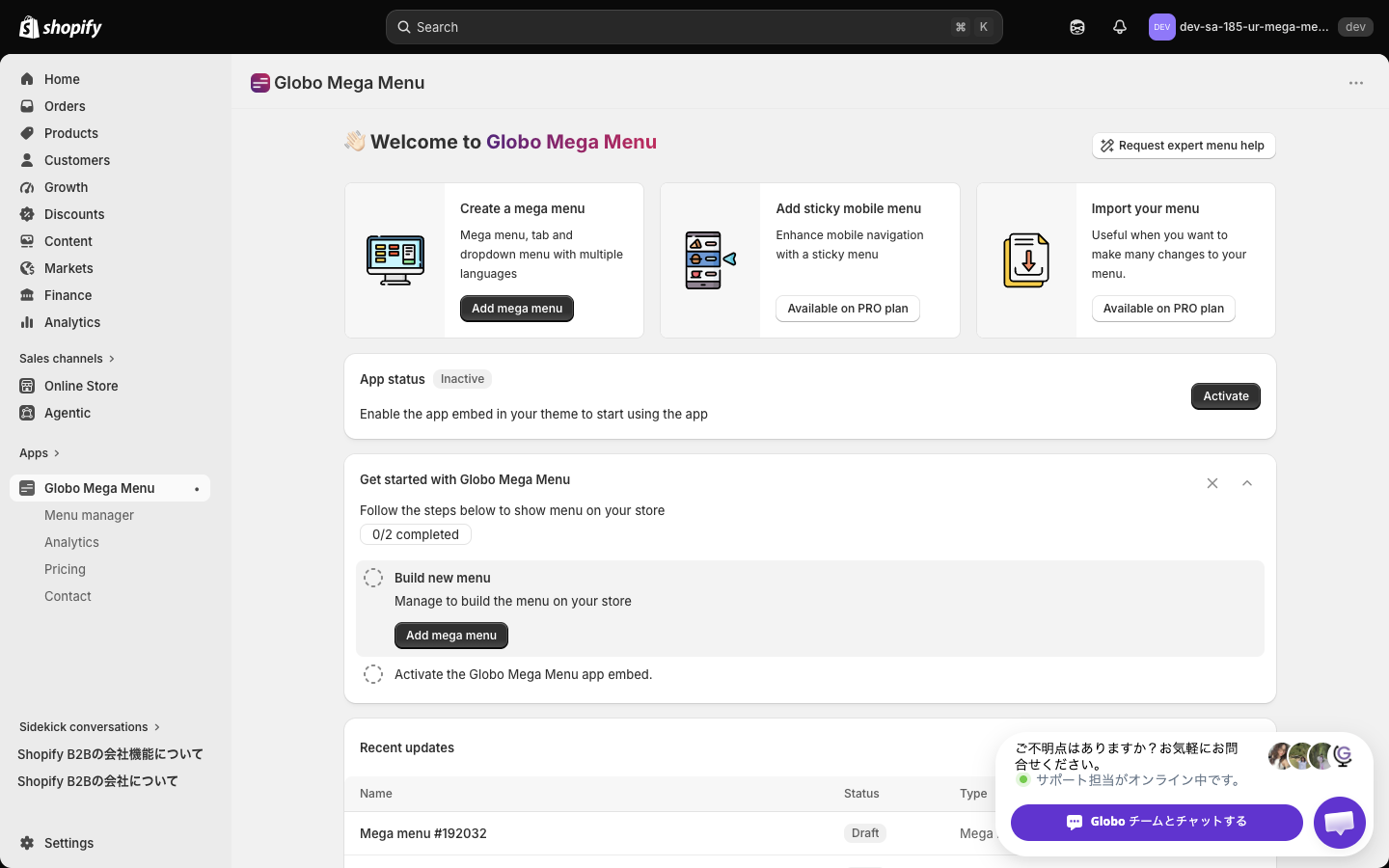Open Menu manager in sidebar

89,515
